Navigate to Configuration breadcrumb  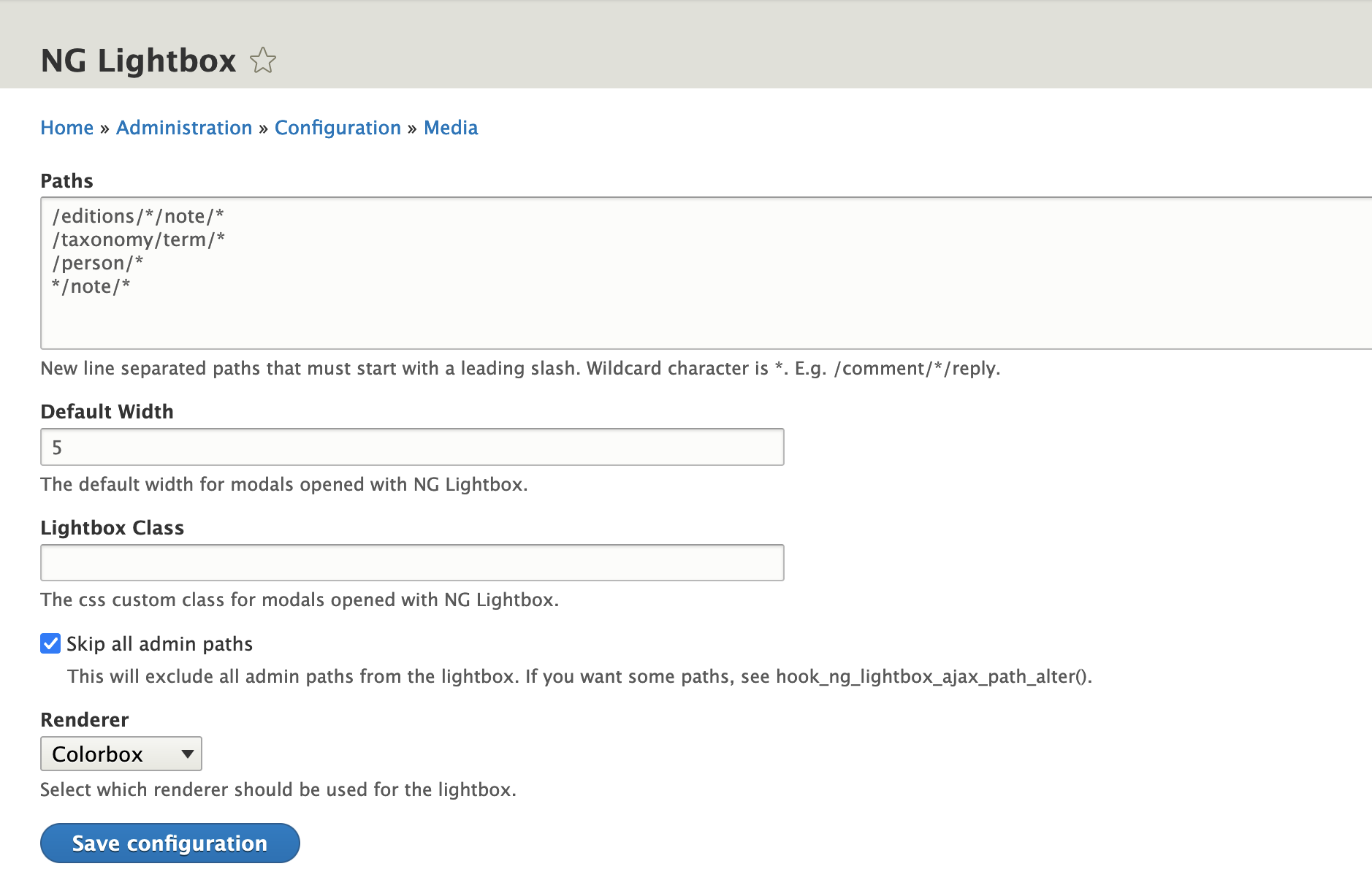coord(338,128)
